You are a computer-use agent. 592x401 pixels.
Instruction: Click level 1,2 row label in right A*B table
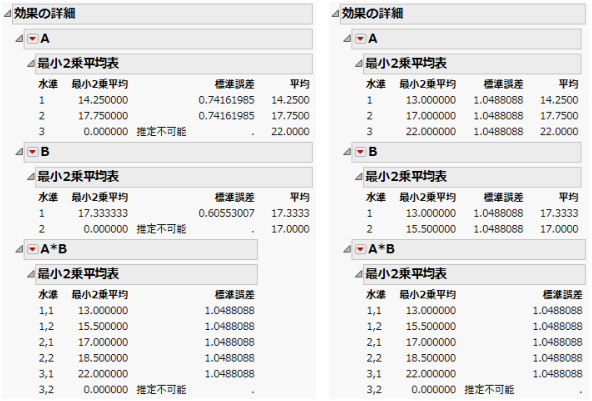click(374, 326)
